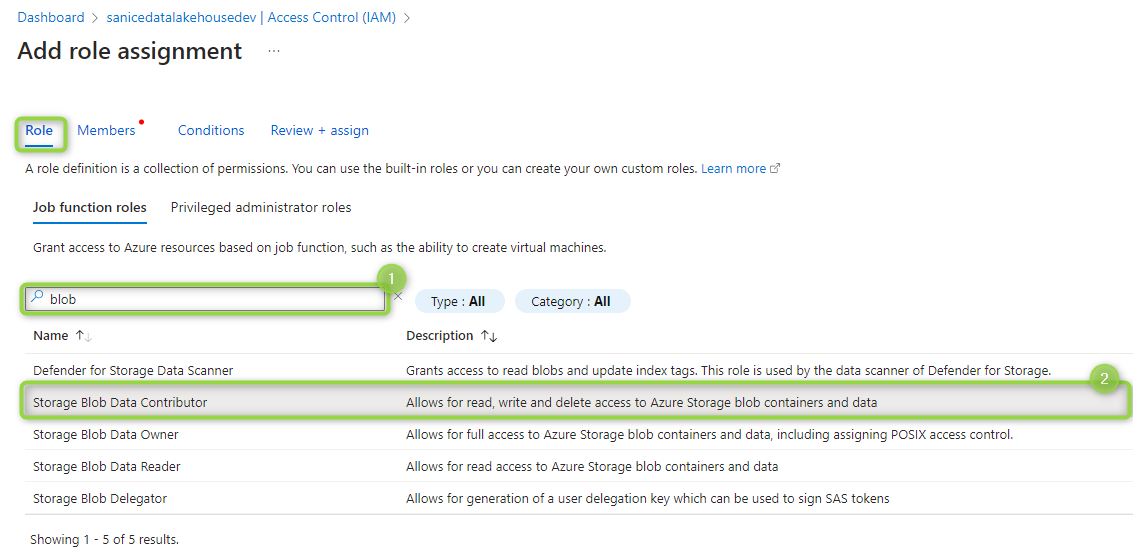Screen dimensions: 1133x558
Task: Sort roles by the Description column arrows
Action: click(x=490, y=336)
